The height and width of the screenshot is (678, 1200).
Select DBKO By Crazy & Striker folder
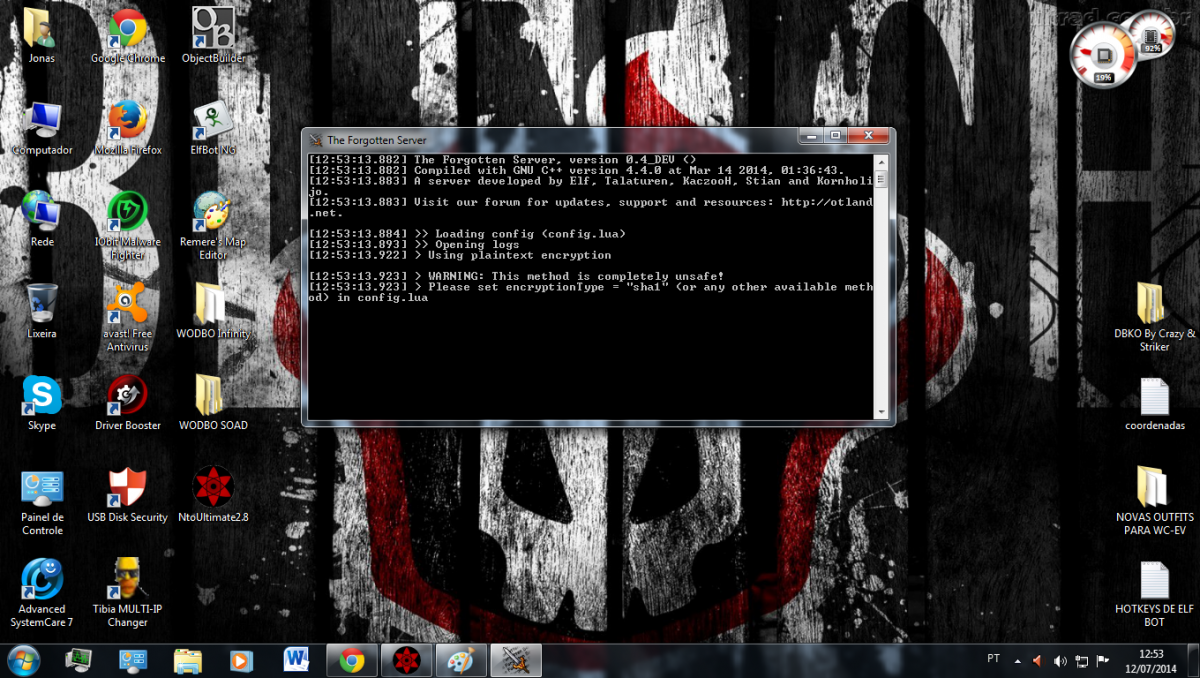coord(1154,317)
